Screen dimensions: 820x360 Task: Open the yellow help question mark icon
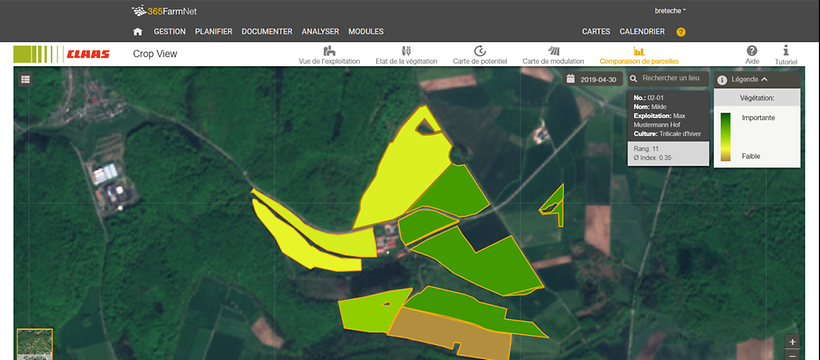pos(680,32)
